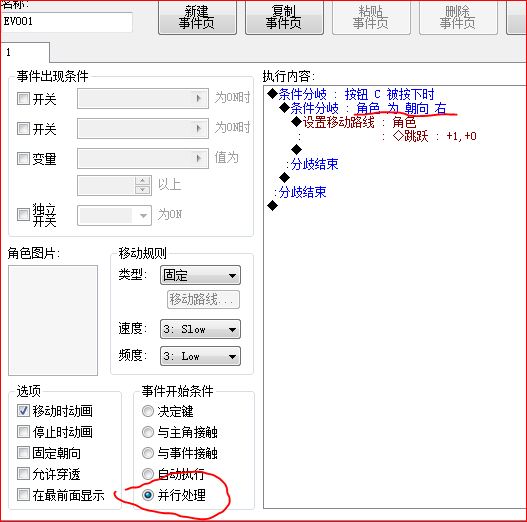
Task: Click the 粘贴事件页 button
Action: pyautogui.click(x=371, y=17)
